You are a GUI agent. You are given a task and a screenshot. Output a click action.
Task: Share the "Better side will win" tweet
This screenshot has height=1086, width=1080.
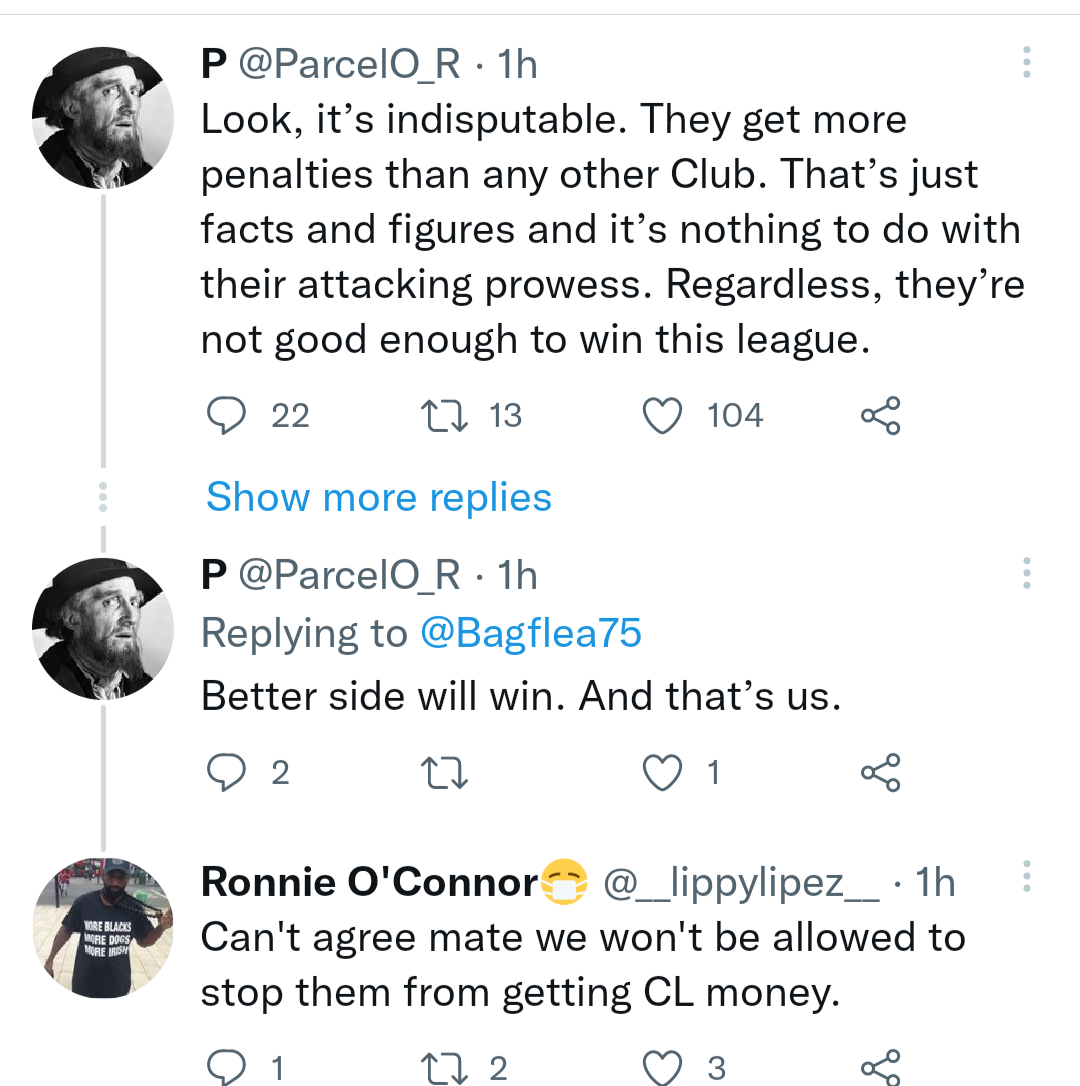coord(880,772)
